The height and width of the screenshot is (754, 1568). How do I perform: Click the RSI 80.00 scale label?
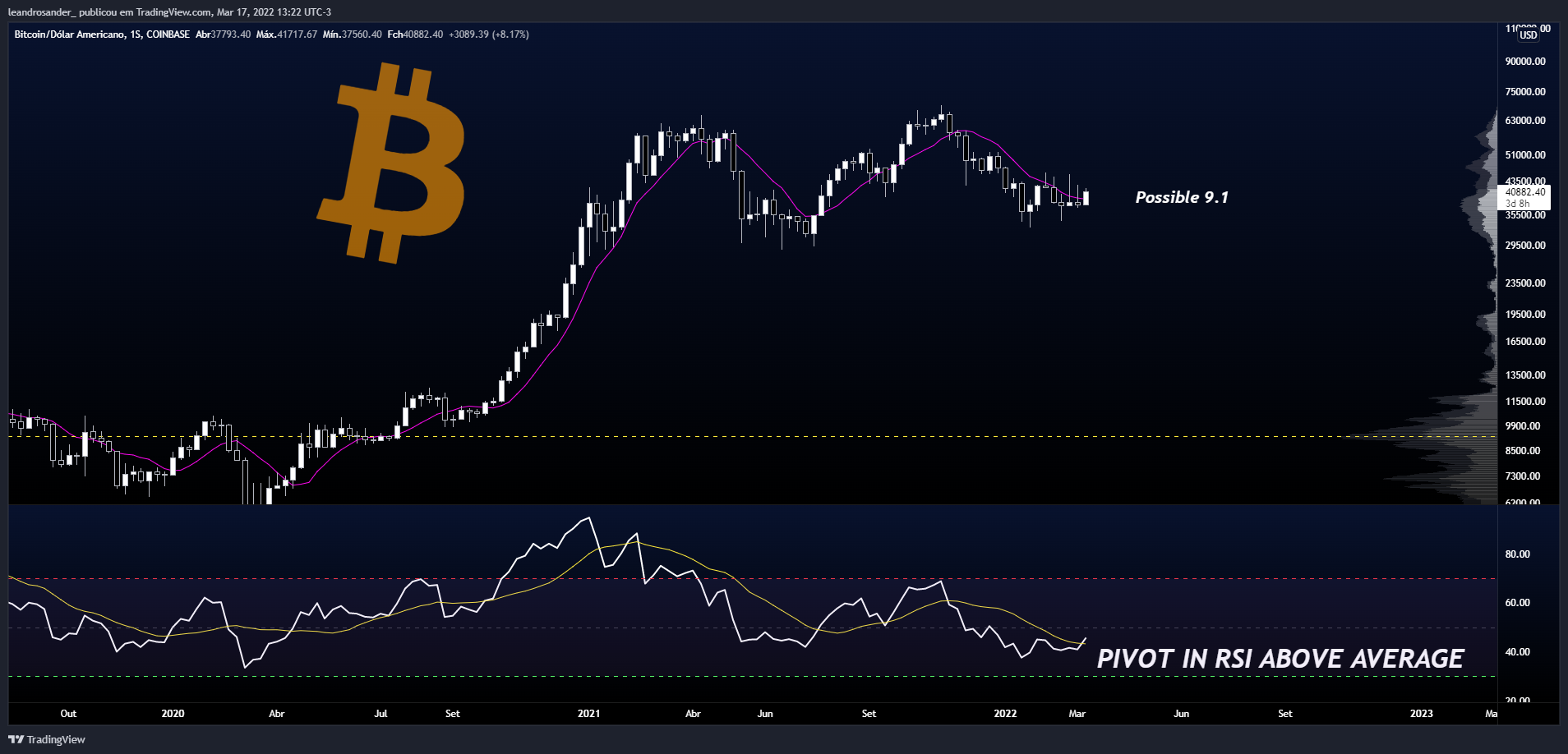[x=1517, y=554]
